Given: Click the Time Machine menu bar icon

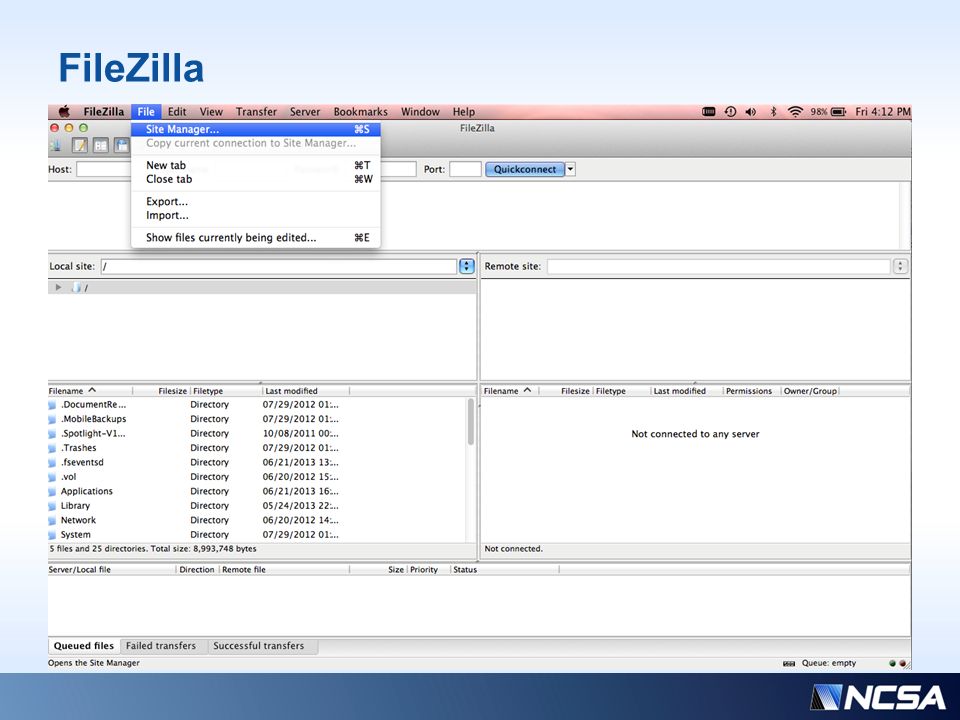Looking at the screenshot, I should click(x=730, y=111).
